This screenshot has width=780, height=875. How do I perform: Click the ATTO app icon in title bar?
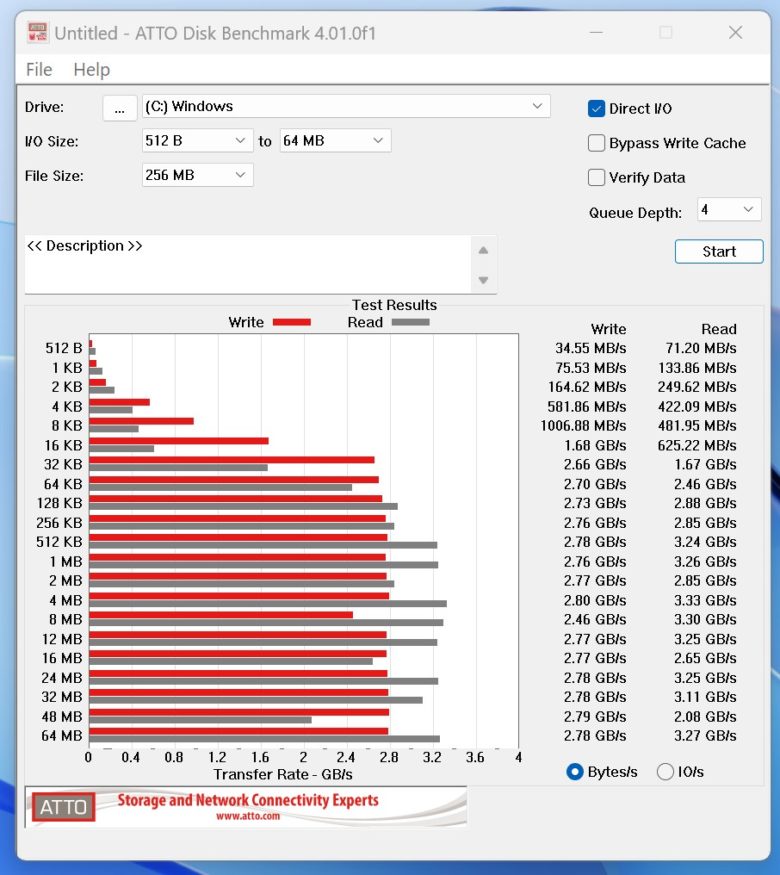[37, 32]
